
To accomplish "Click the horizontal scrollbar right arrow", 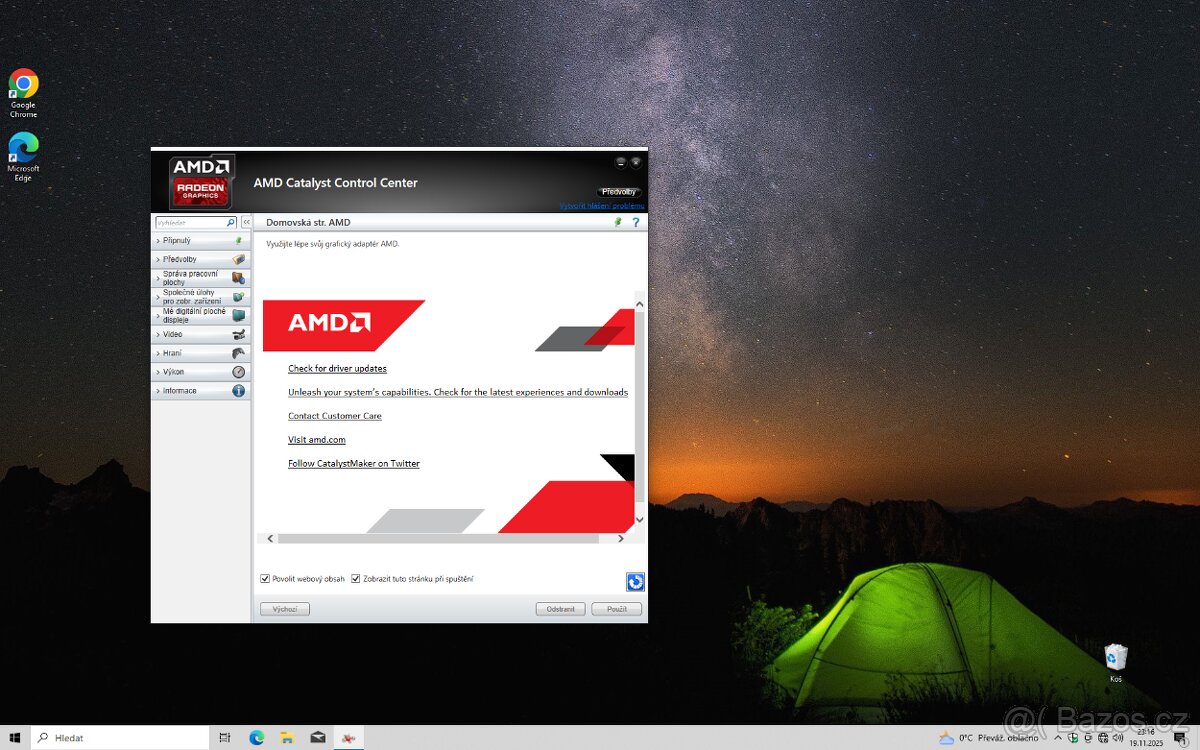I will pos(621,538).
